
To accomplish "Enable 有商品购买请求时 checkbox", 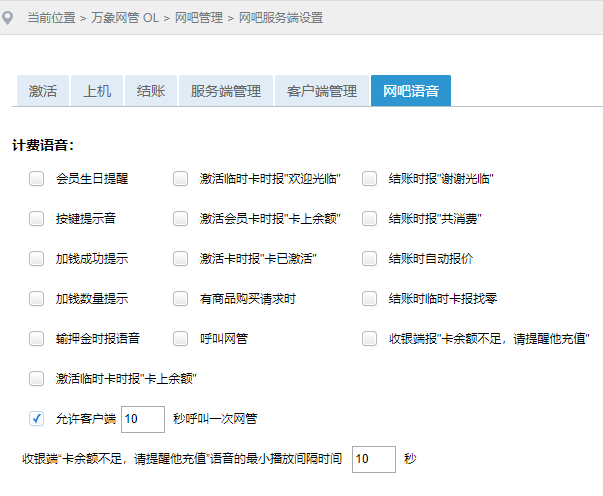I will coord(180,298).
